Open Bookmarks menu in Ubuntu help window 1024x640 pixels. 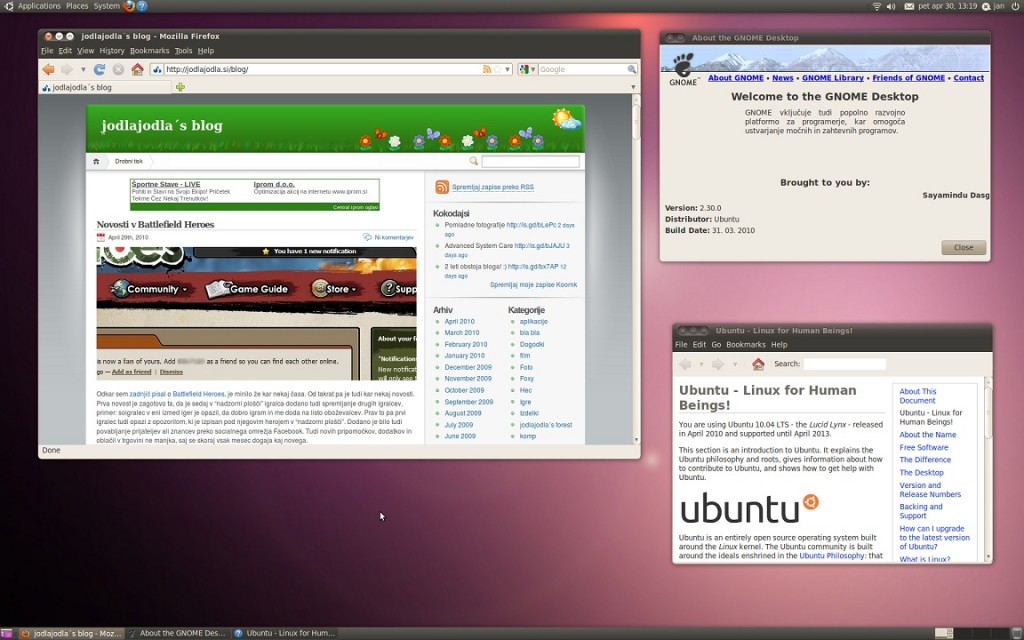(x=746, y=345)
